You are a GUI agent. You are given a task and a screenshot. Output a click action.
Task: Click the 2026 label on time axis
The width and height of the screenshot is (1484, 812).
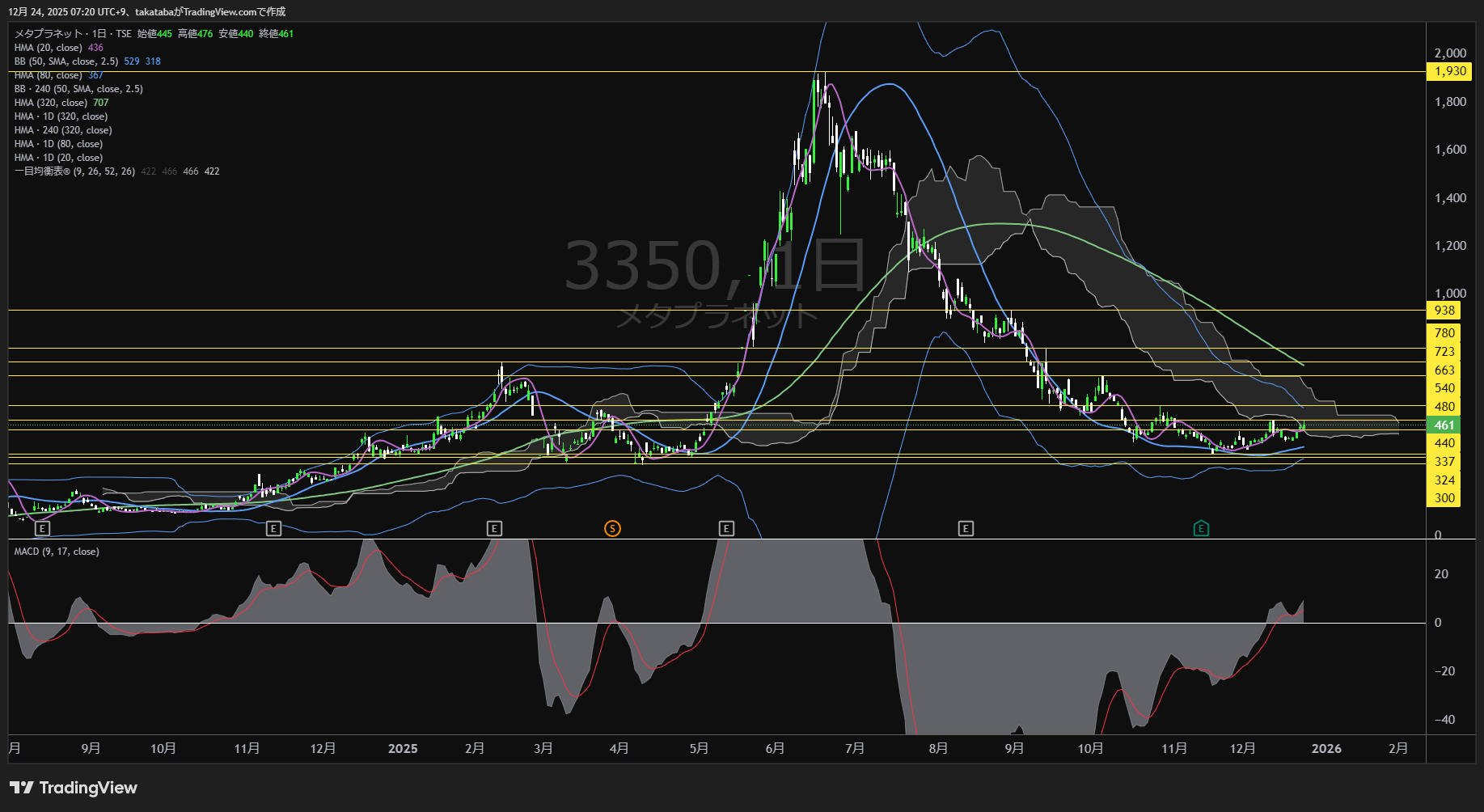click(x=1326, y=749)
